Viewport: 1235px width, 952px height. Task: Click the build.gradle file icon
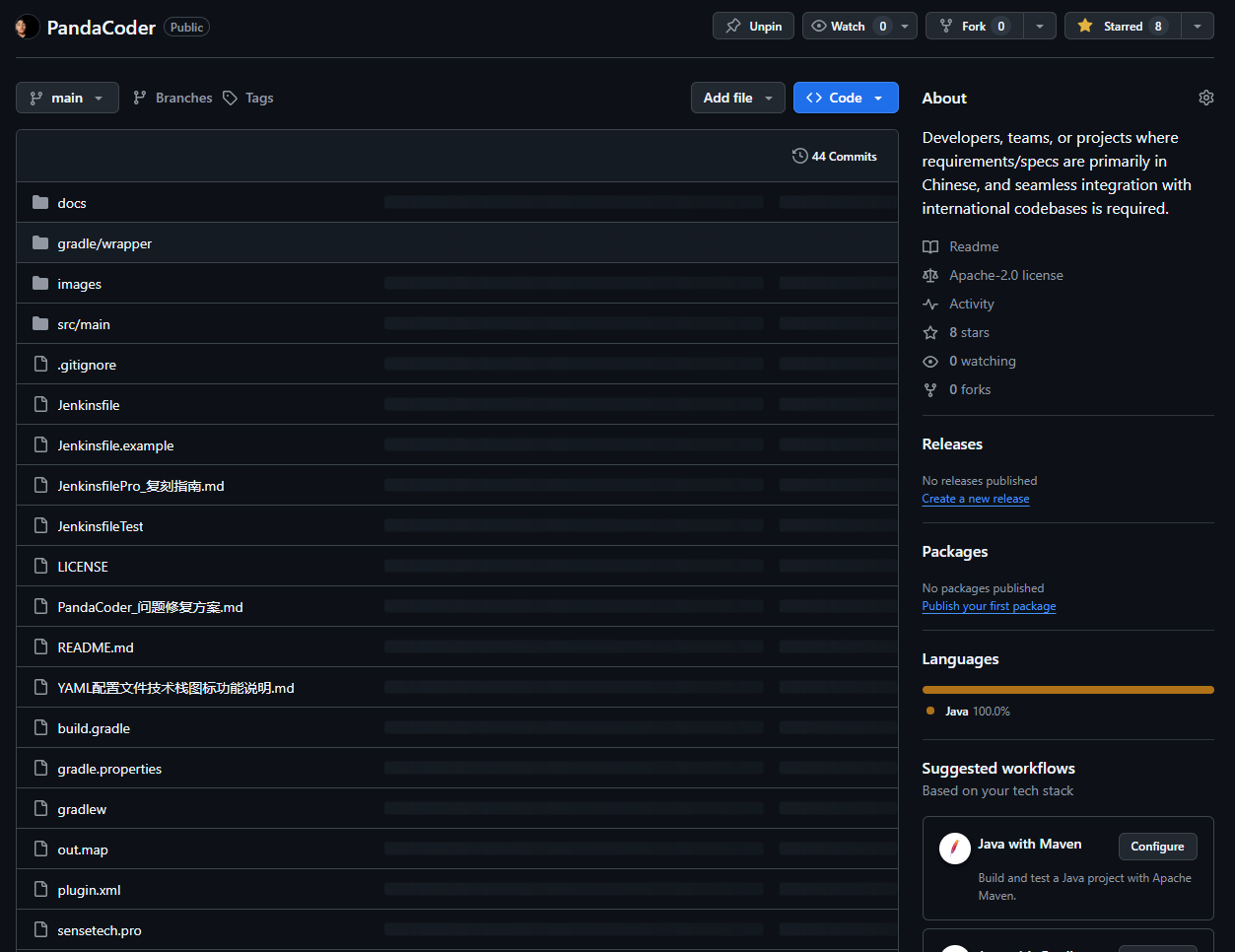tap(40, 727)
